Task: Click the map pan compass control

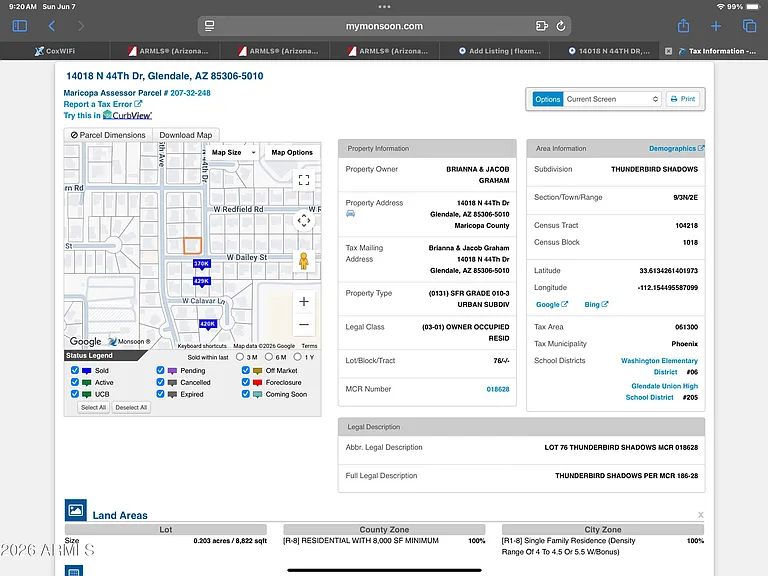Action: click(x=304, y=220)
